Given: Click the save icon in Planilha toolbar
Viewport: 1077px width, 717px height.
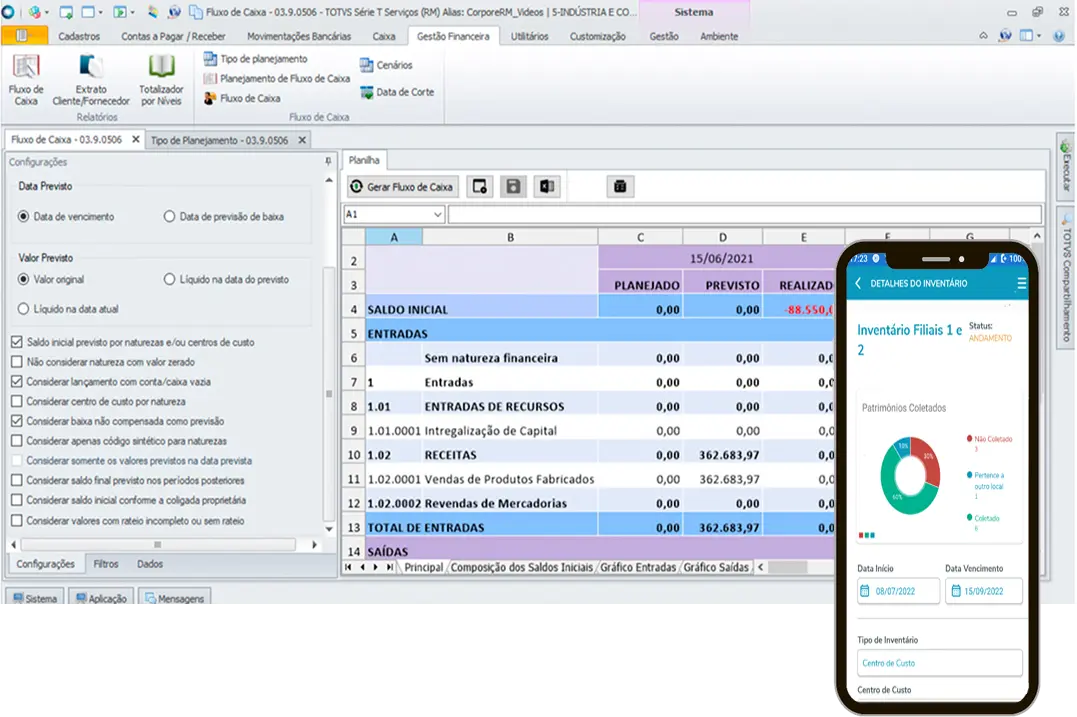Looking at the screenshot, I should pos(513,187).
